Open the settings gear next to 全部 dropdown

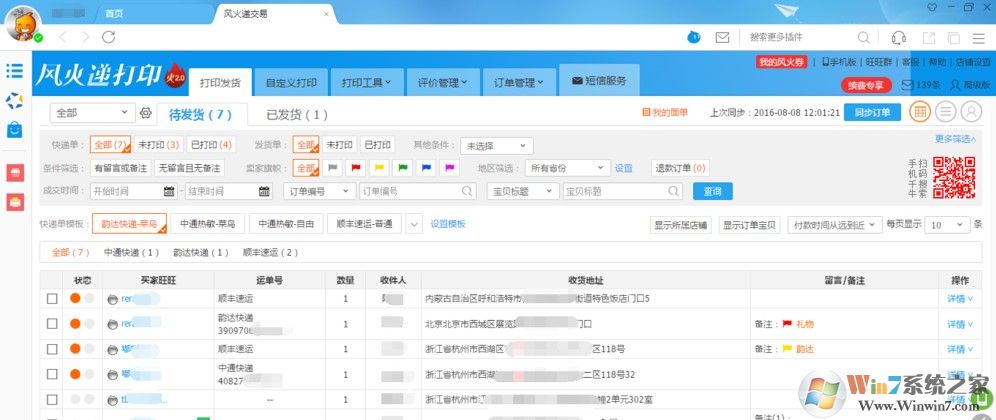pos(145,113)
